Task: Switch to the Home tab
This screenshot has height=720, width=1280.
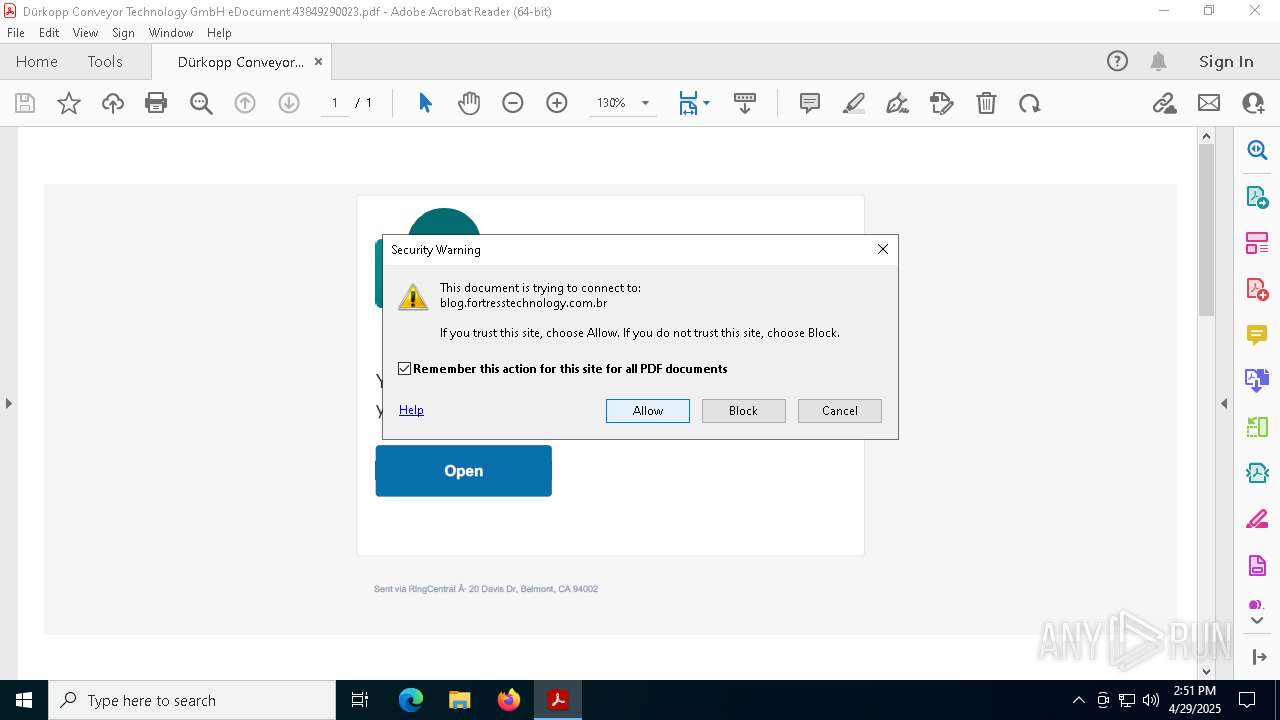Action: pyautogui.click(x=37, y=61)
